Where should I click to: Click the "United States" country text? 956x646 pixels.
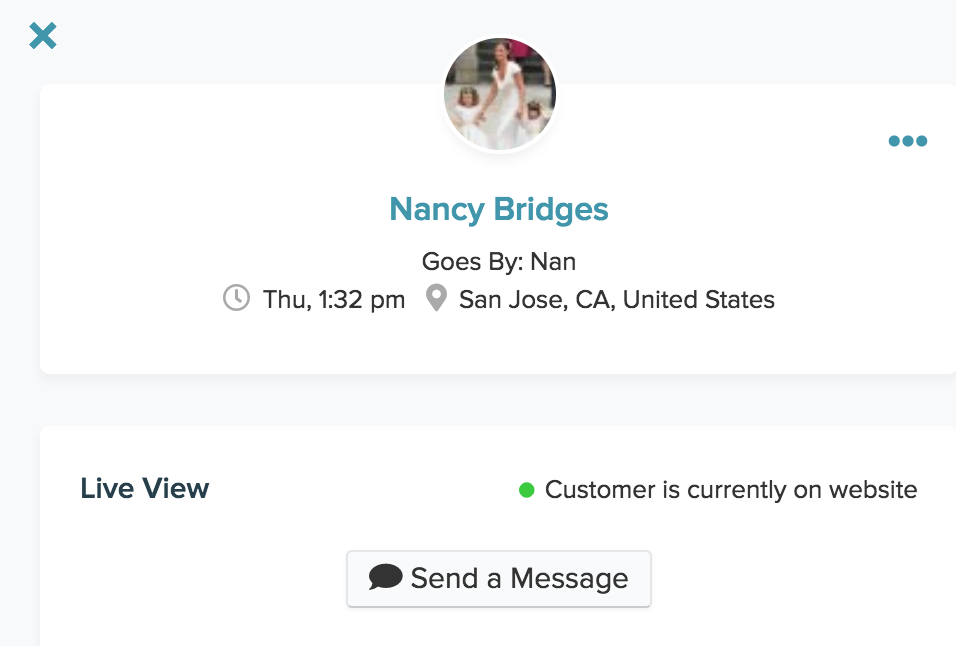pyautogui.click(x=698, y=299)
